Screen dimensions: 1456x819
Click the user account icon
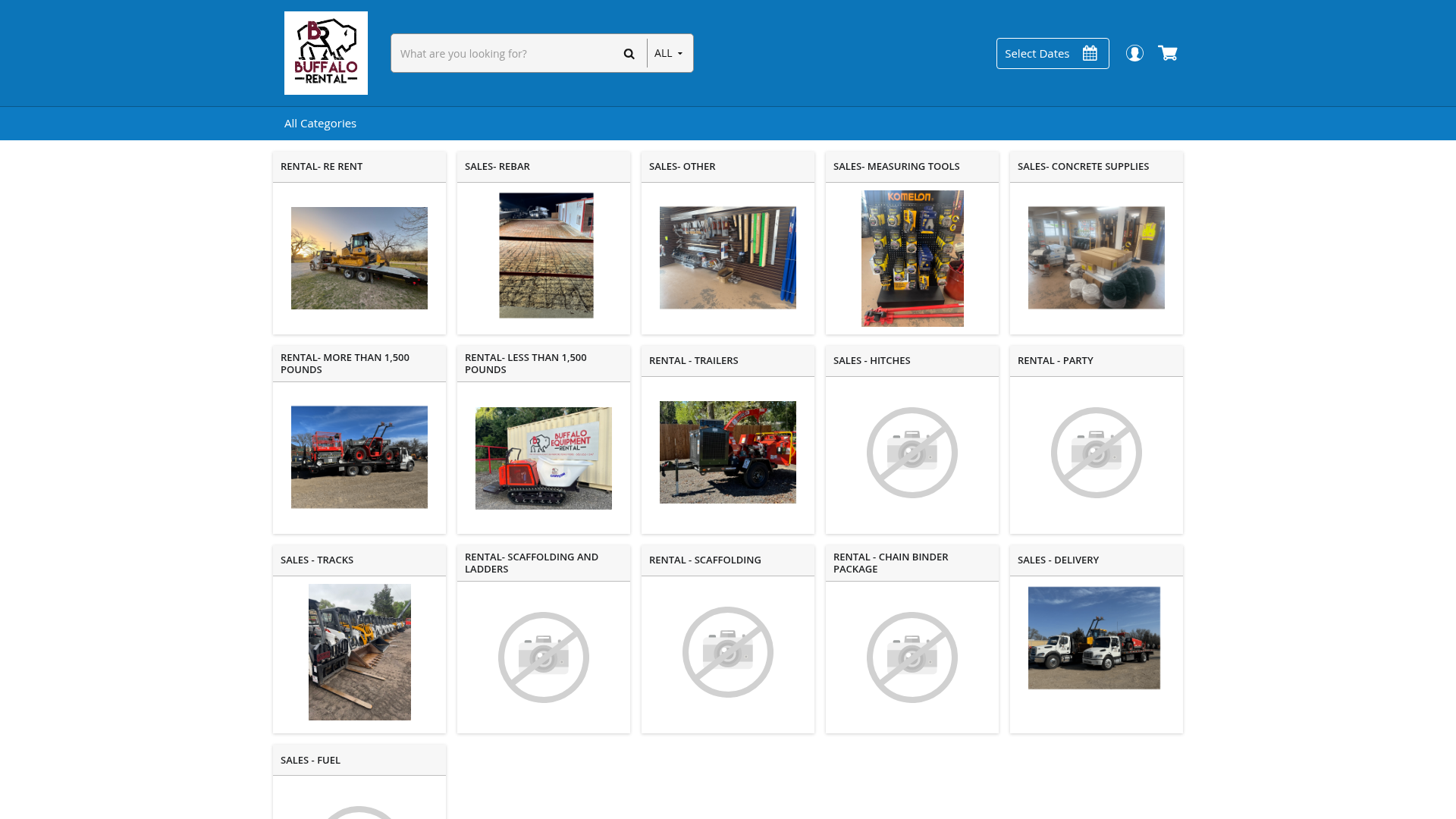(x=1134, y=53)
